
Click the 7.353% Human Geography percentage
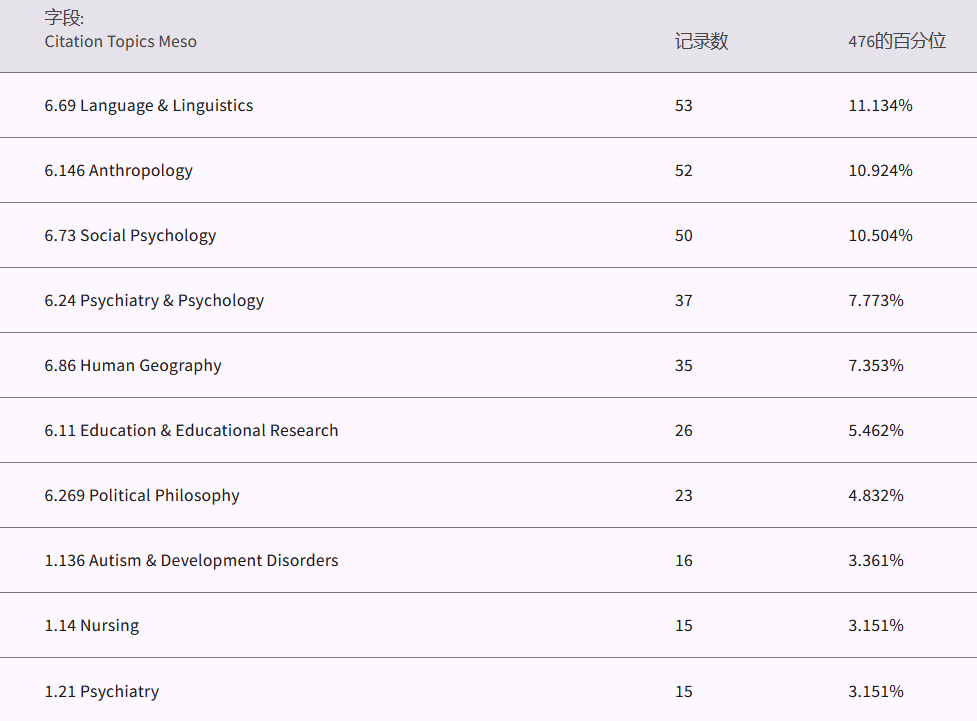(876, 366)
